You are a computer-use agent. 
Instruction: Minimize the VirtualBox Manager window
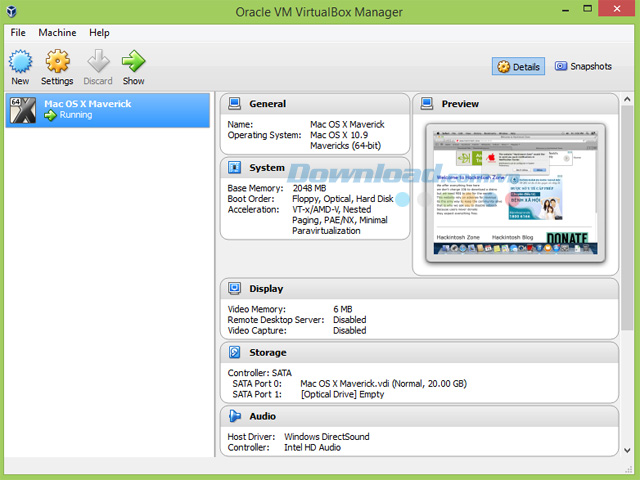(x=565, y=10)
